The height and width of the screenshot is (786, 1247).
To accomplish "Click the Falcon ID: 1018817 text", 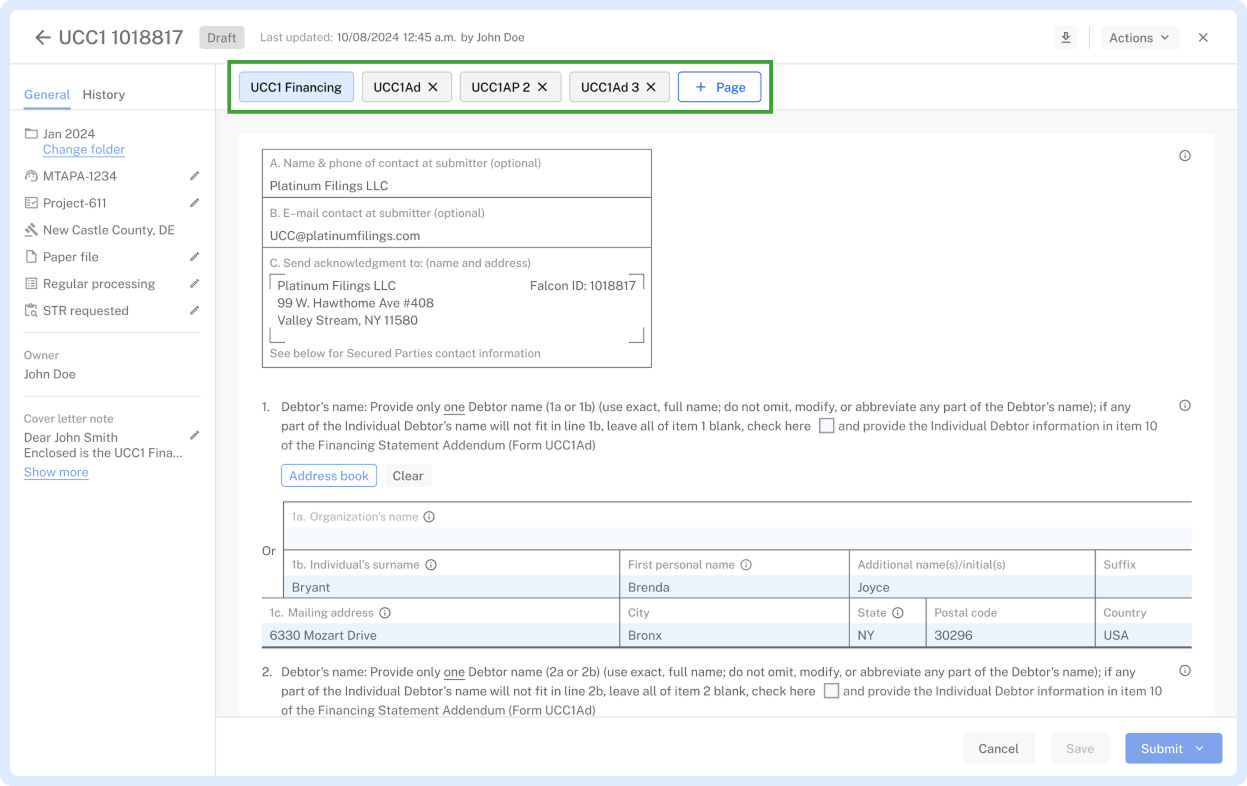I will point(583,286).
